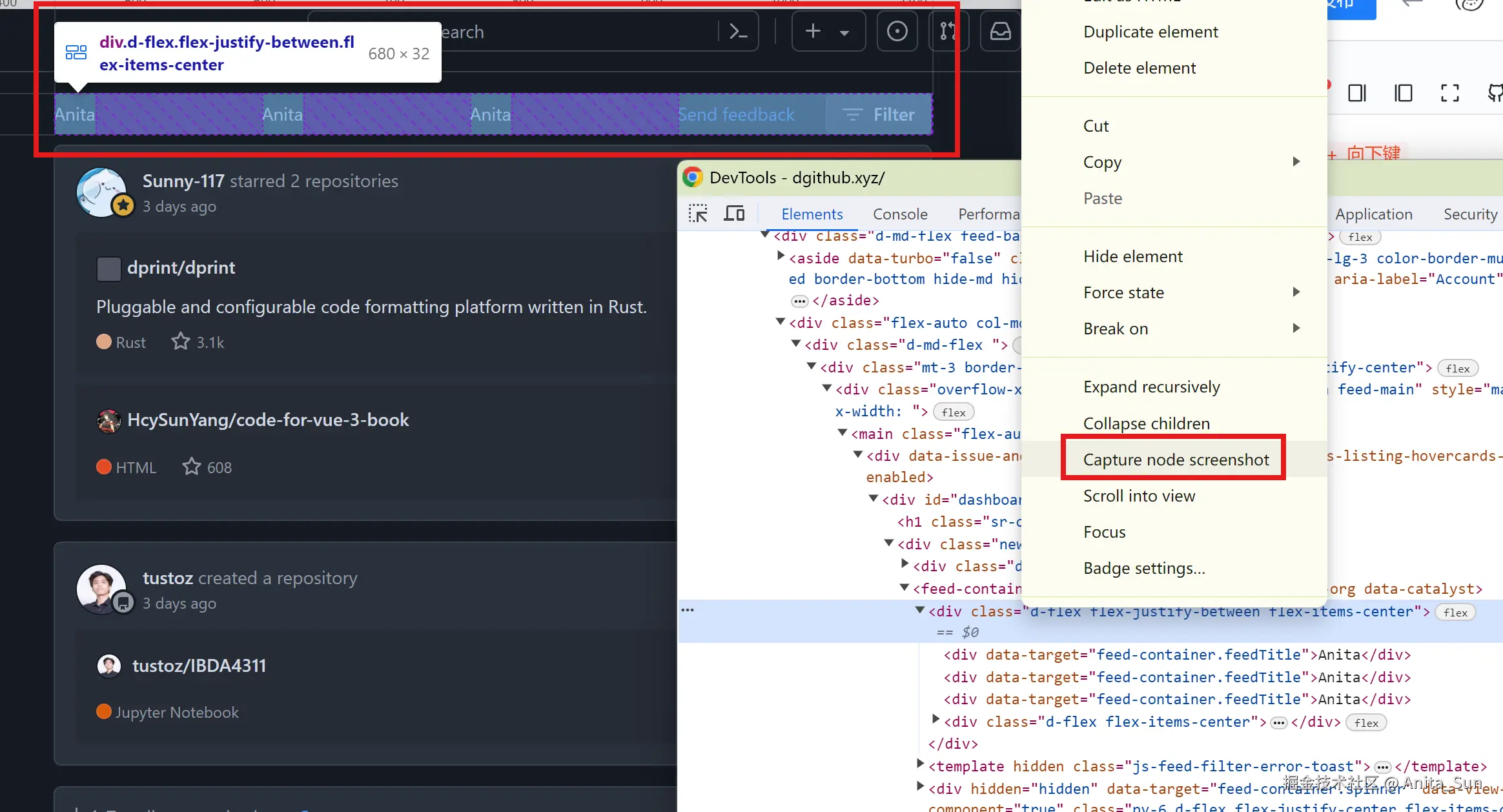Click the fullscreen brackets icon
The height and width of the screenshot is (812, 1503).
click(1449, 94)
